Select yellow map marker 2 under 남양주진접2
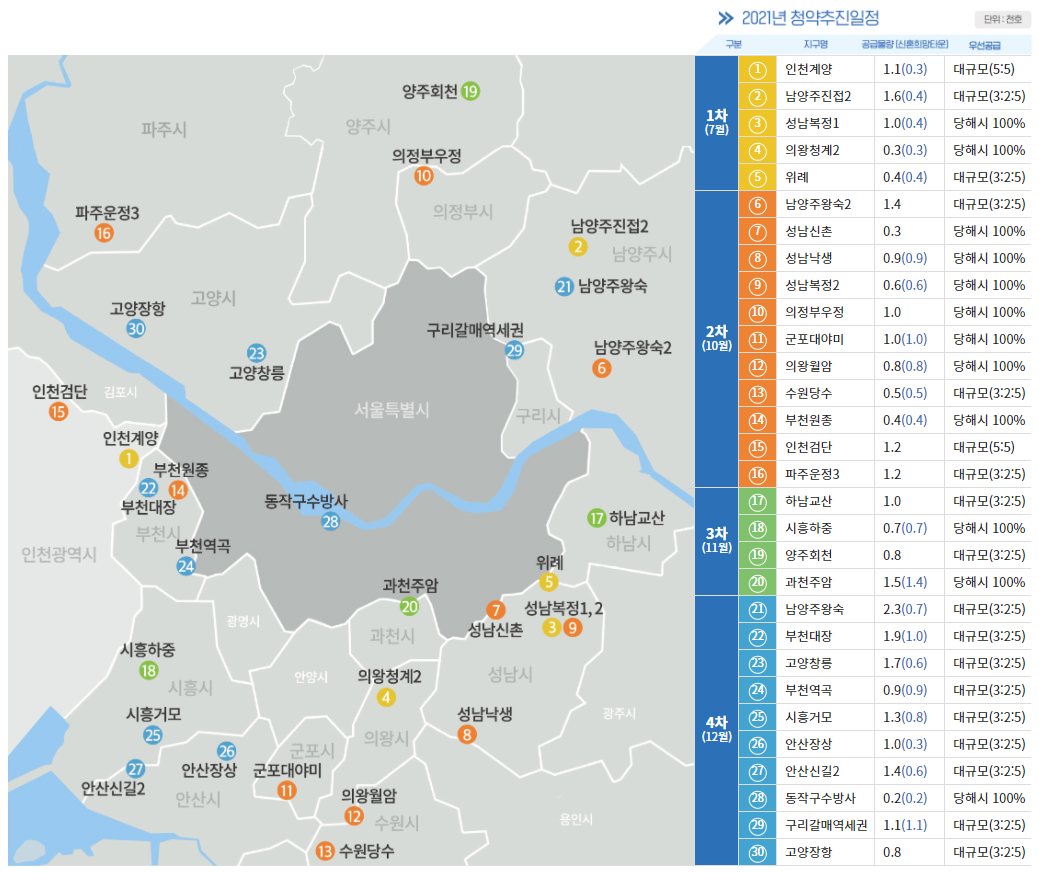1039x873 pixels. pyautogui.click(x=578, y=247)
